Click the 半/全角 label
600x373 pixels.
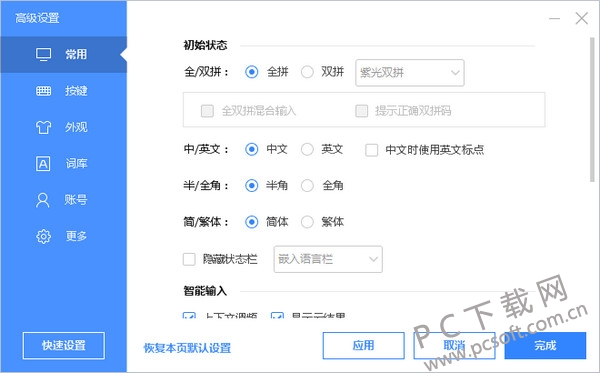207,186
